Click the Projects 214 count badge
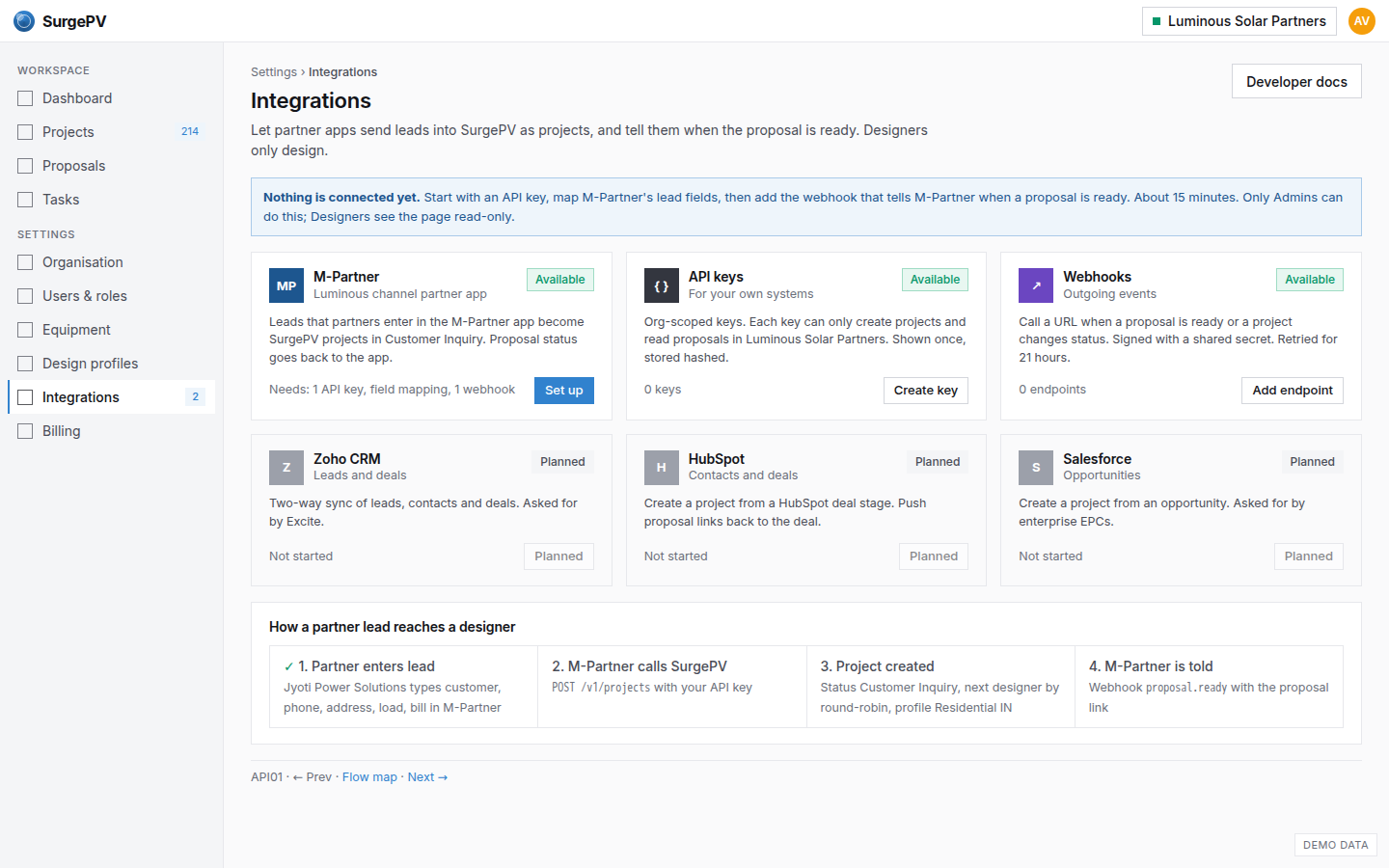This screenshot has width=1389, height=868. click(x=190, y=132)
